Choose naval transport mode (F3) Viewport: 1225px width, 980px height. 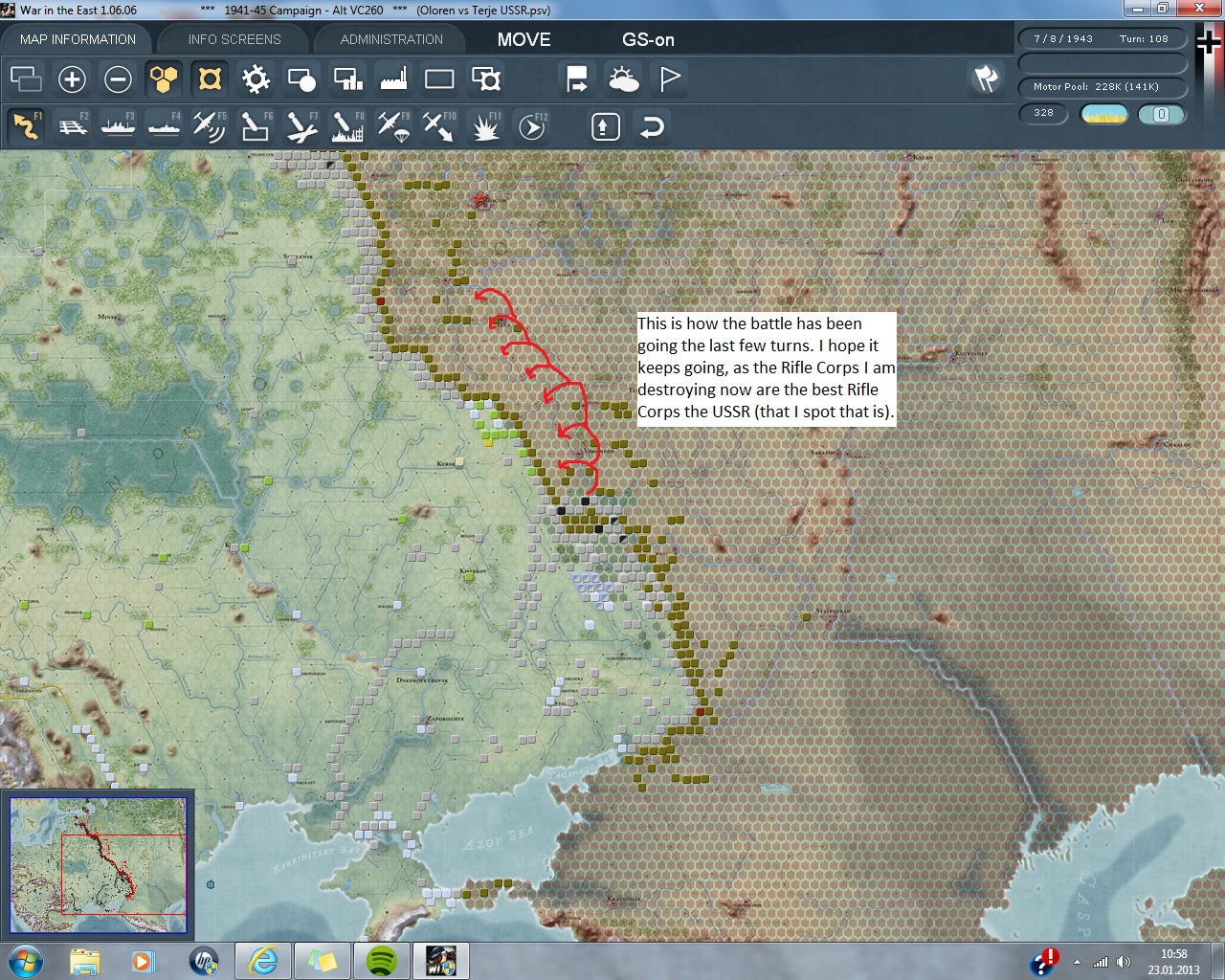pyautogui.click(x=118, y=126)
